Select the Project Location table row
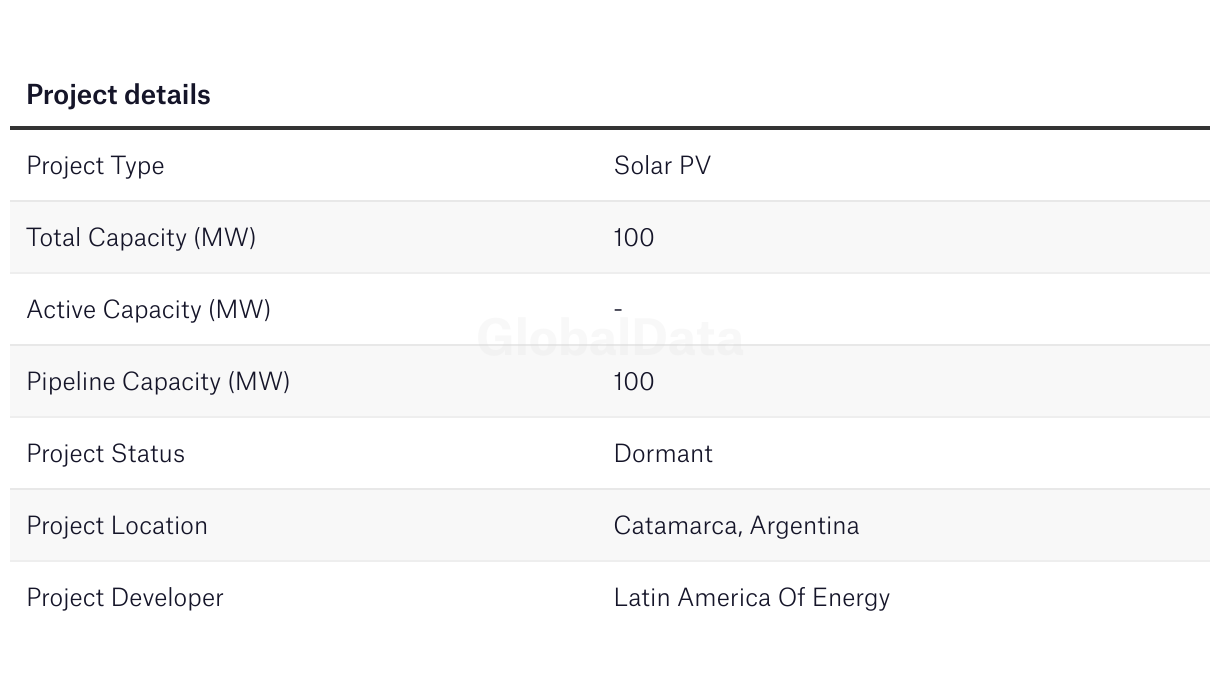1220x674 pixels. [x=610, y=525]
